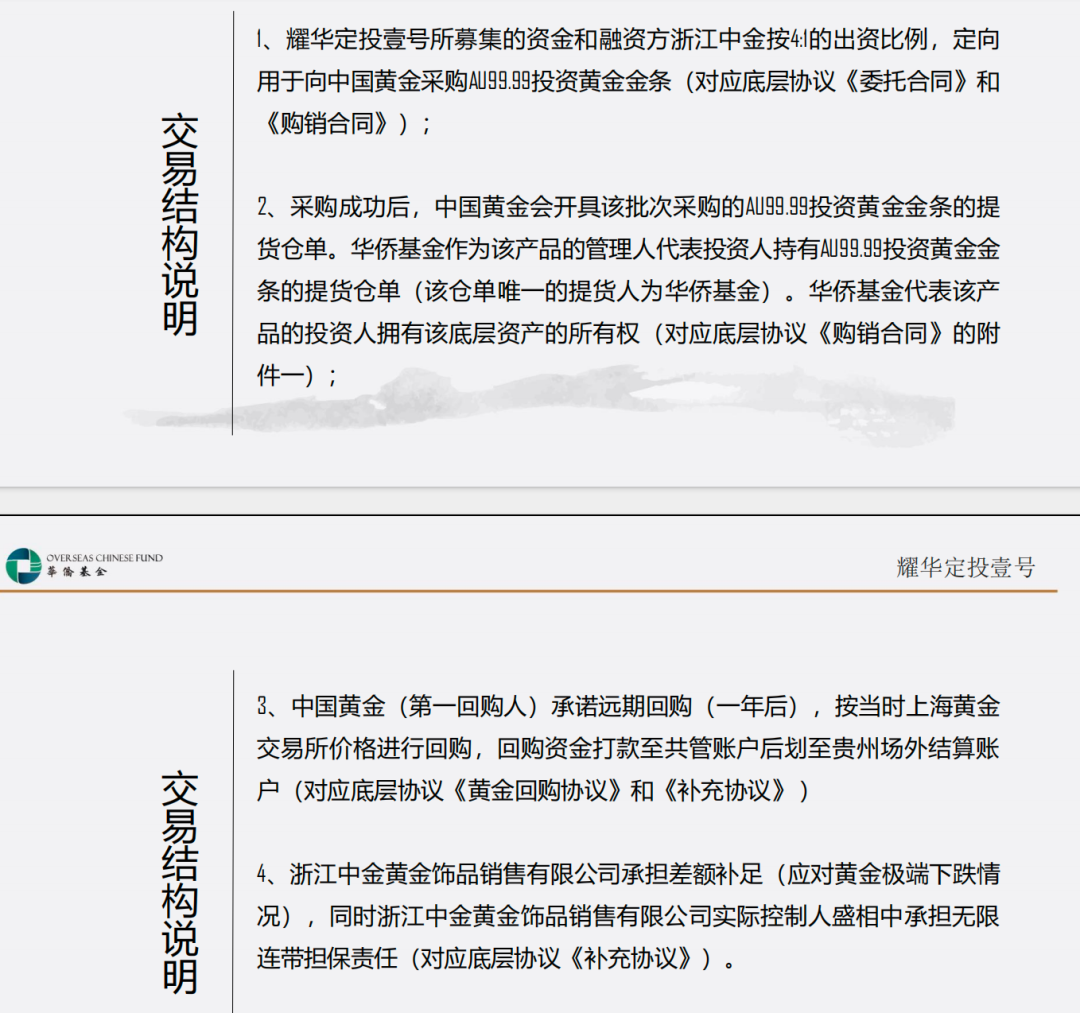The image size is (1080, 1013).
Task: Click the orange divider line under the header
Action: coord(528,591)
